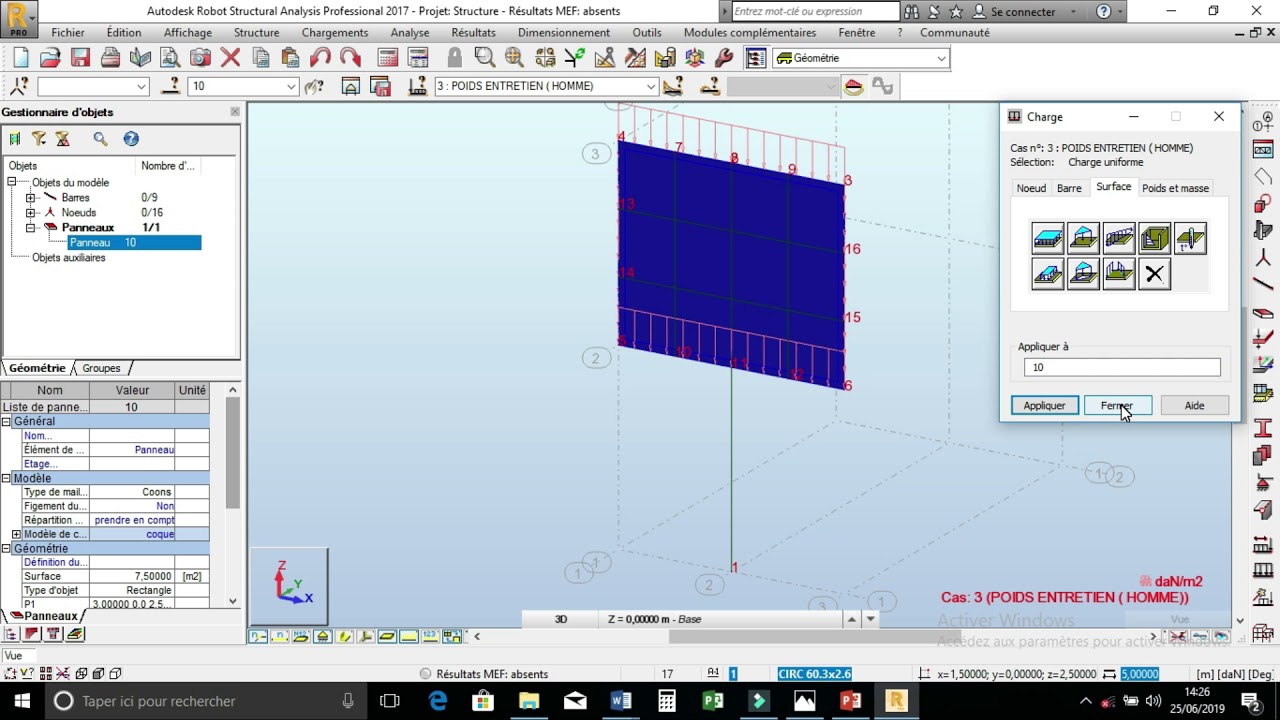Select the load types icon right of case dropdown
This screenshot has width=1280, height=720.
point(673,87)
